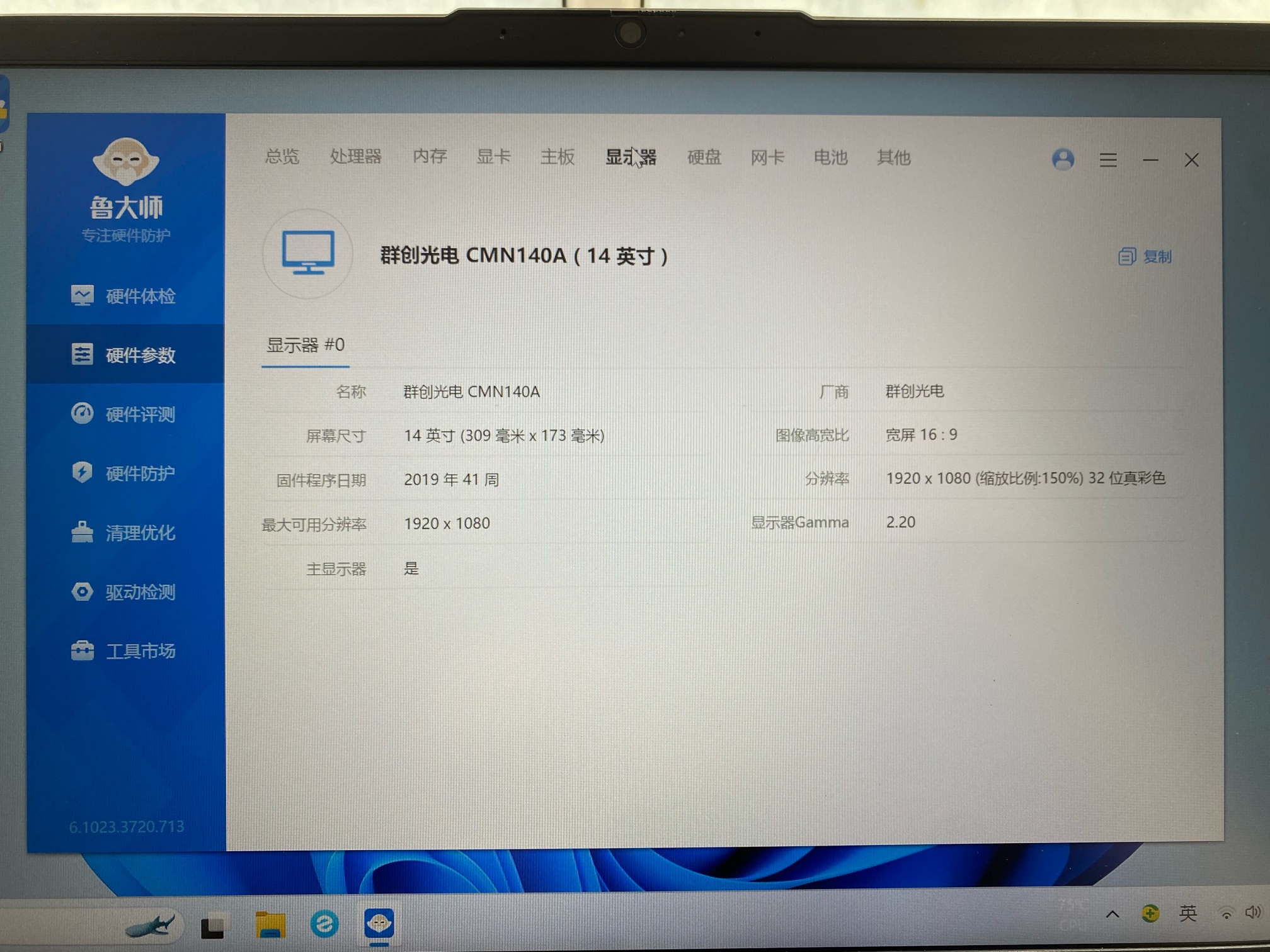Screen dimensions: 1270x952
Task: Switch to the Battery (电池) tab
Action: click(x=830, y=157)
